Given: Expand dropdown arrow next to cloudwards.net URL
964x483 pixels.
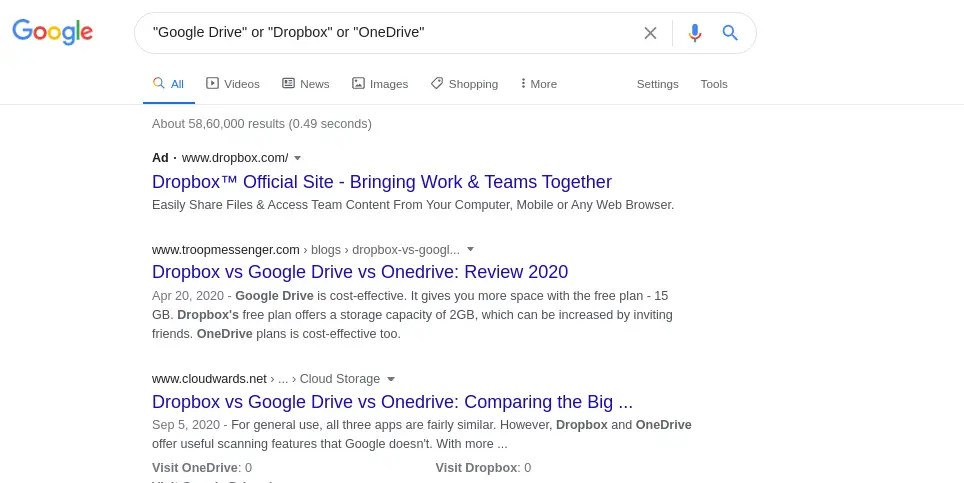Looking at the screenshot, I should [391, 379].
